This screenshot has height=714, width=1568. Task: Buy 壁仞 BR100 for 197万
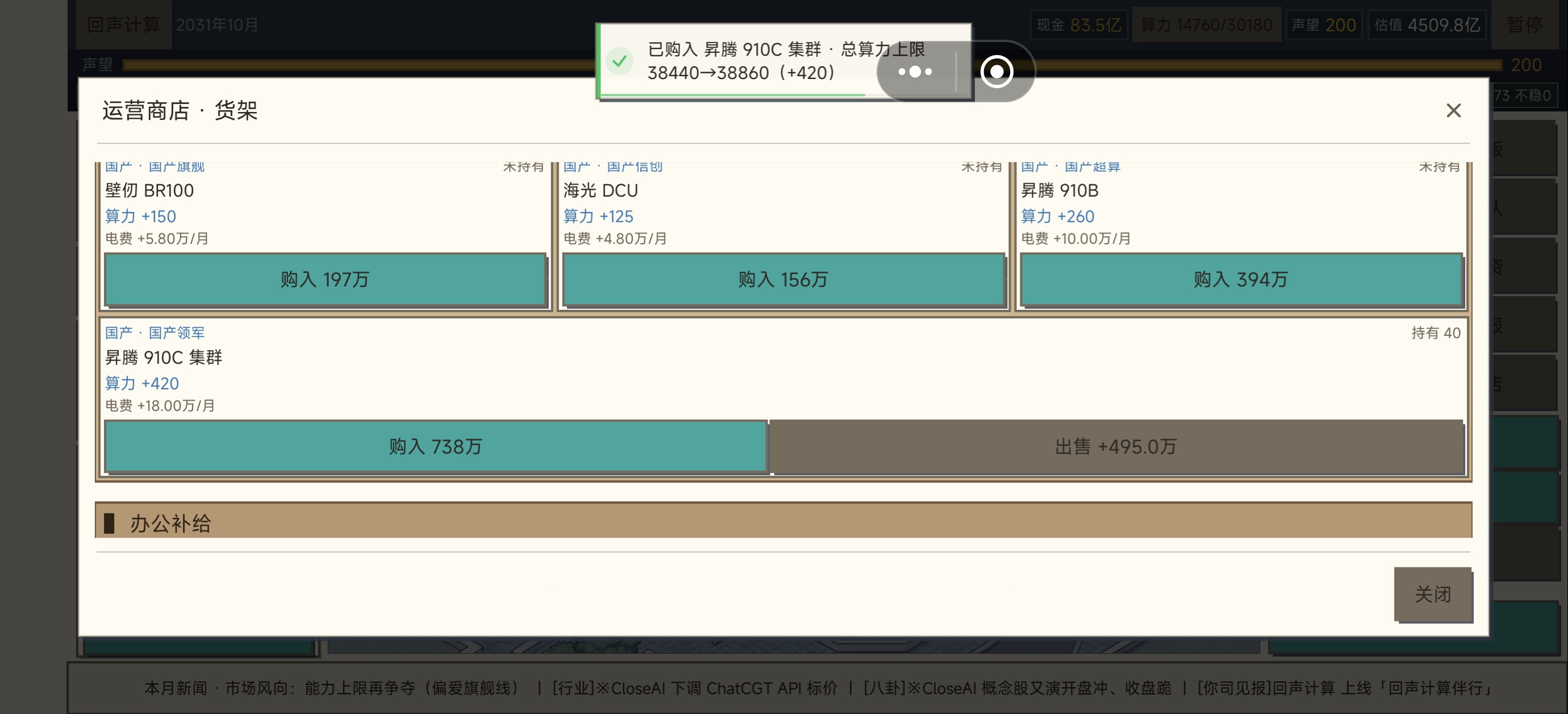tap(325, 280)
